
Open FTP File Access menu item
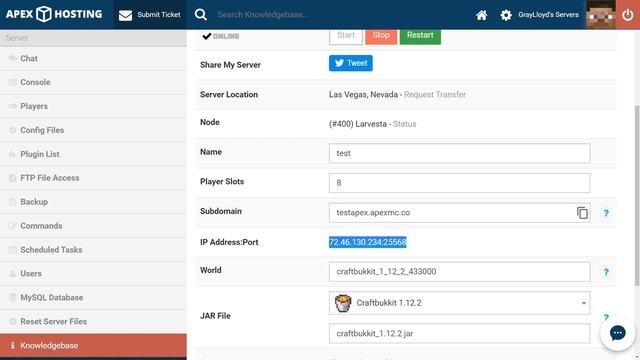point(93,178)
